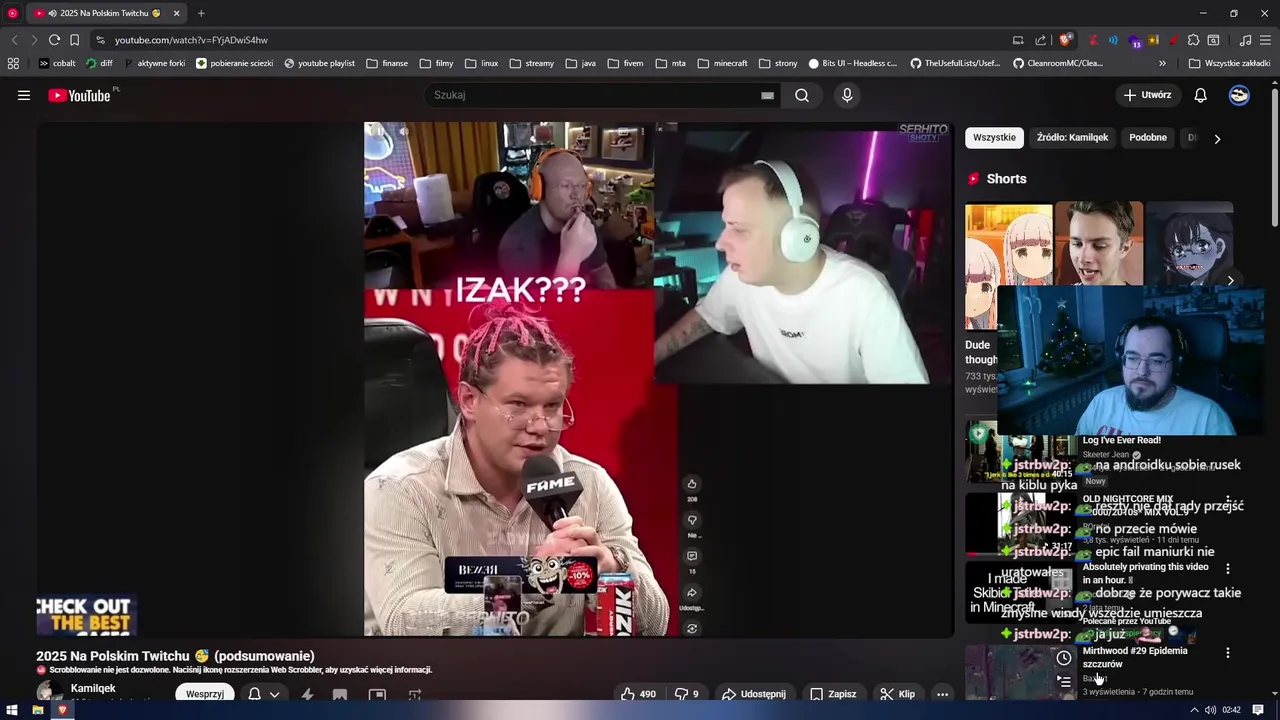Click the Zapisz save button
Viewport: 1280px width, 720px height.
coord(833,694)
